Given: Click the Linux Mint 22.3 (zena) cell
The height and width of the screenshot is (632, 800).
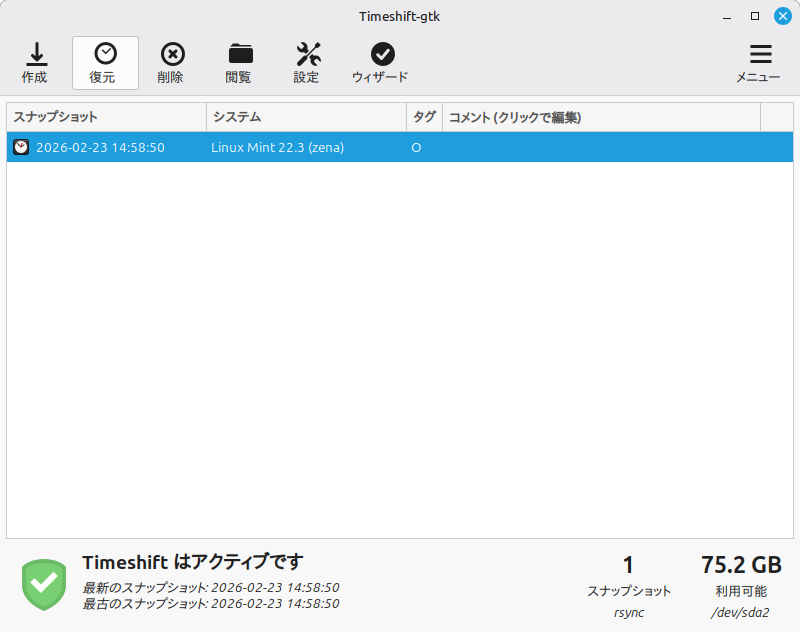Looking at the screenshot, I should [277, 147].
